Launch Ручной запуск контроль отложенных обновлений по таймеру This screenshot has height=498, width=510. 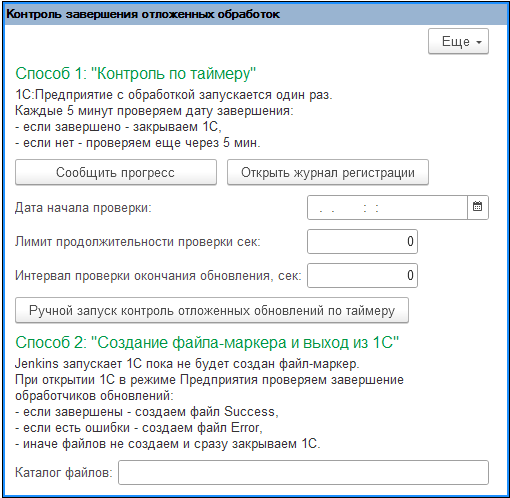(212, 310)
